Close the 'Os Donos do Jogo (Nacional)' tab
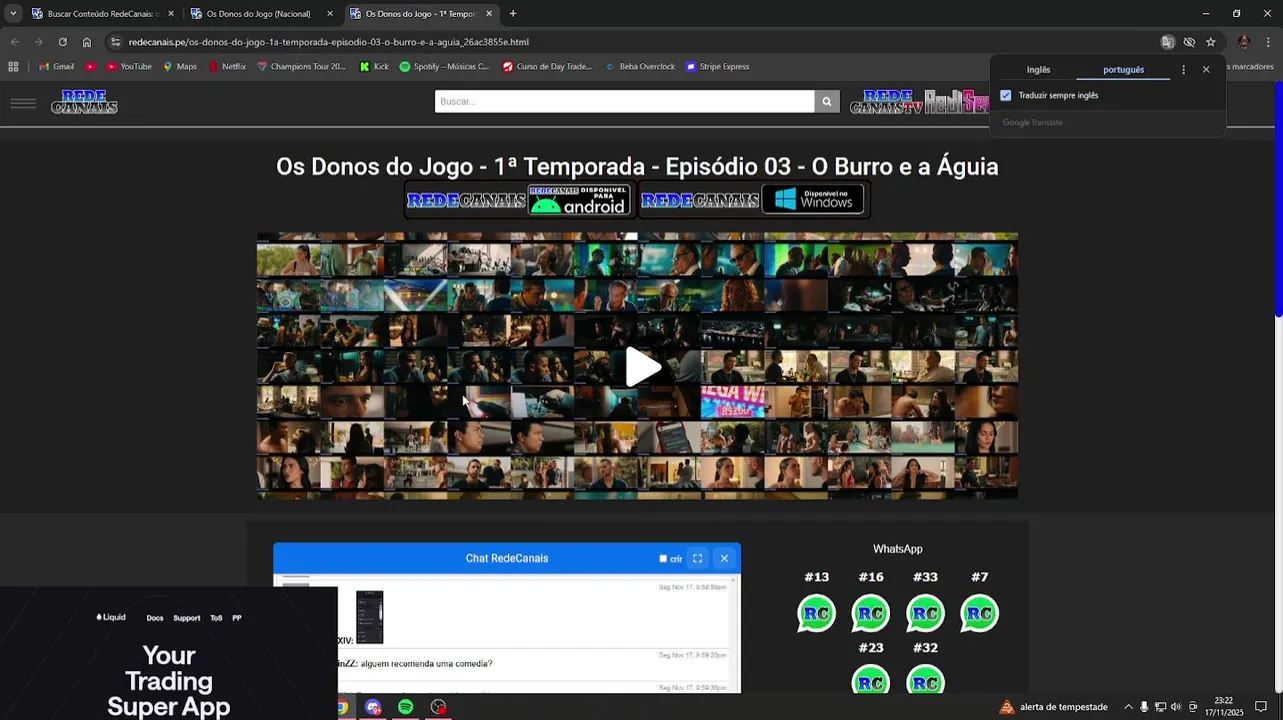 point(330,14)
